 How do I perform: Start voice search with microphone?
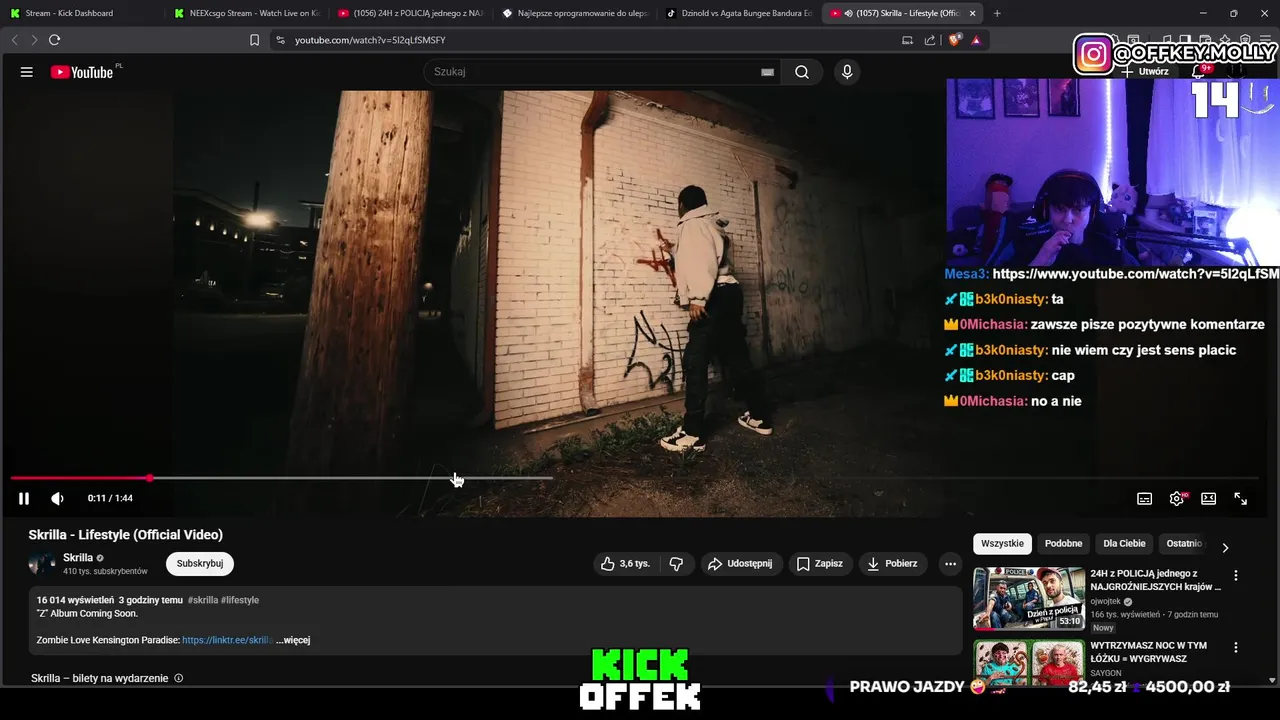point(847,72)
